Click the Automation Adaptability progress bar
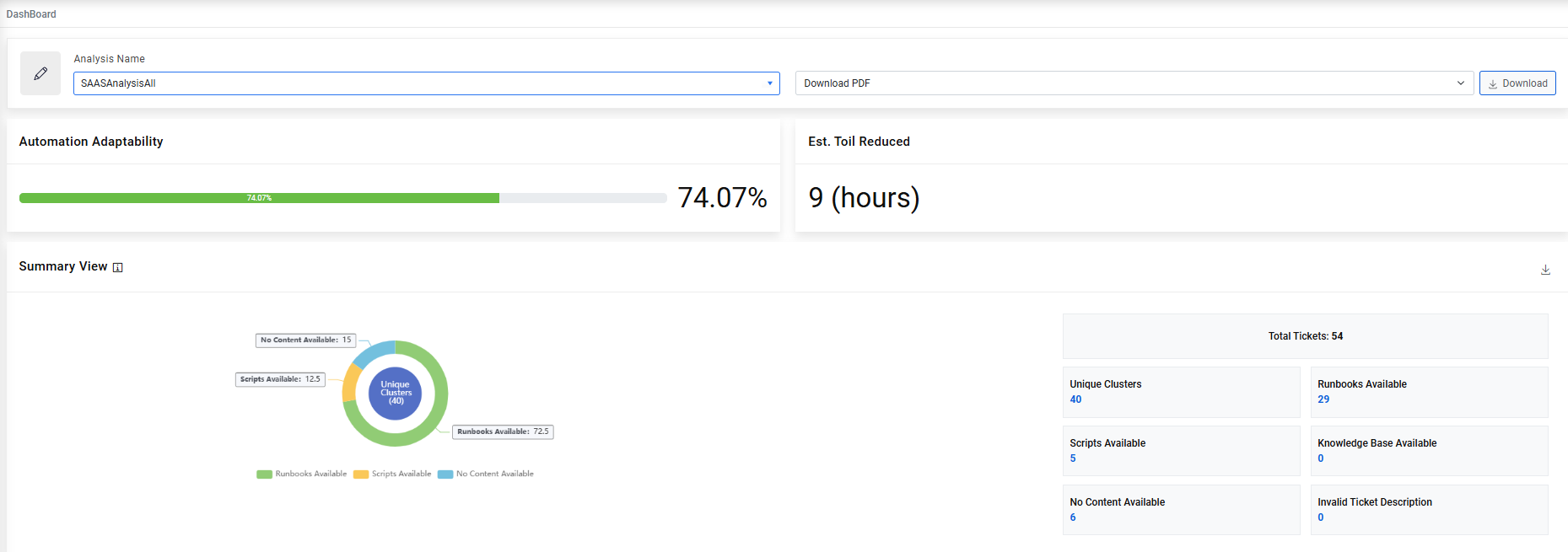This screenshot has width=1568, height=552. pos(342,198)
